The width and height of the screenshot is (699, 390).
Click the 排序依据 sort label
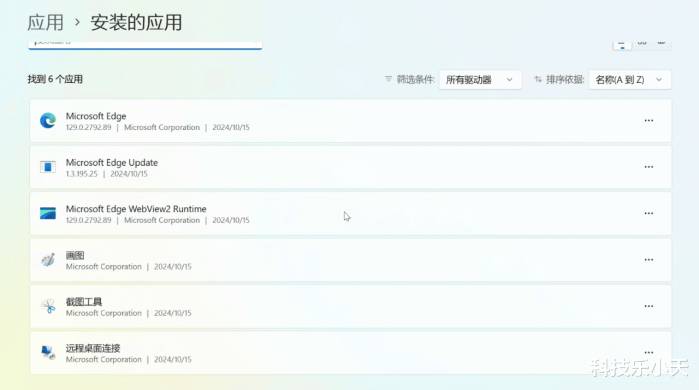[565, 79]
